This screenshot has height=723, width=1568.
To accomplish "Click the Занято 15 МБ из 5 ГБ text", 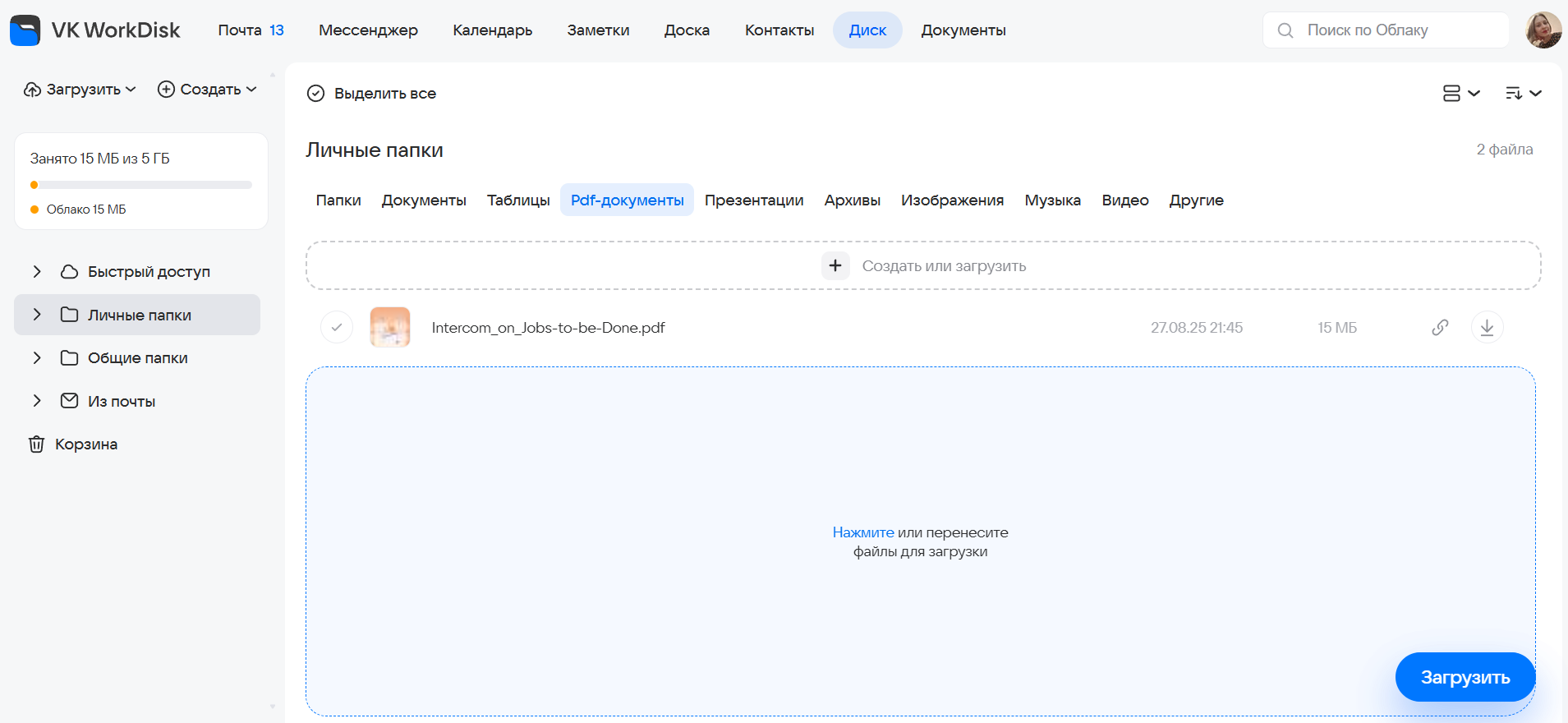I will pos(100,159).
